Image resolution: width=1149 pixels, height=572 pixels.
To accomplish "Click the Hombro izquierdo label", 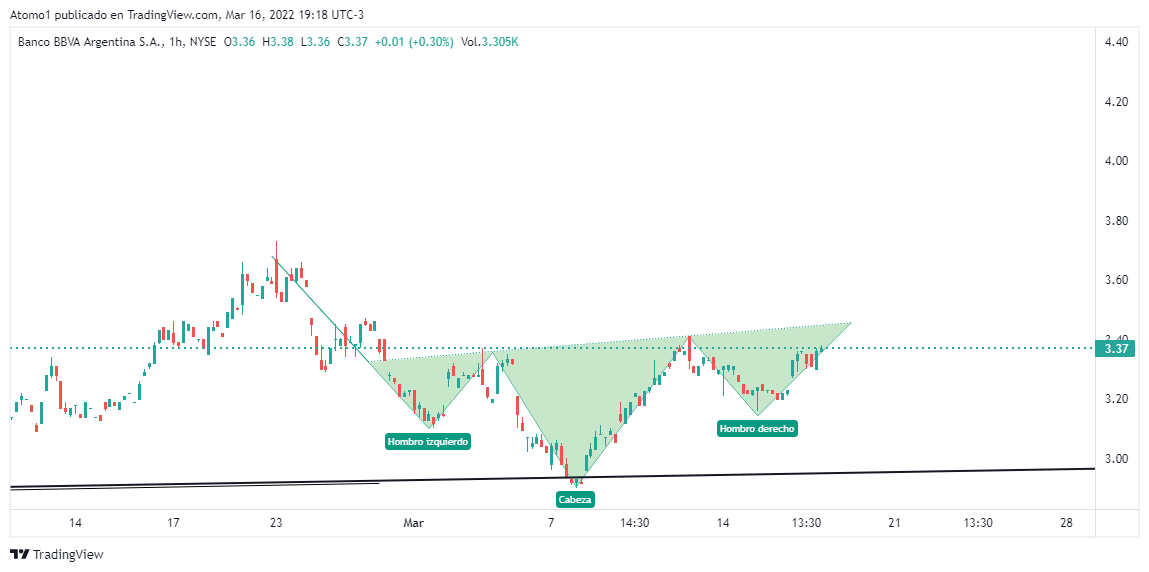I will click(427, 442).
